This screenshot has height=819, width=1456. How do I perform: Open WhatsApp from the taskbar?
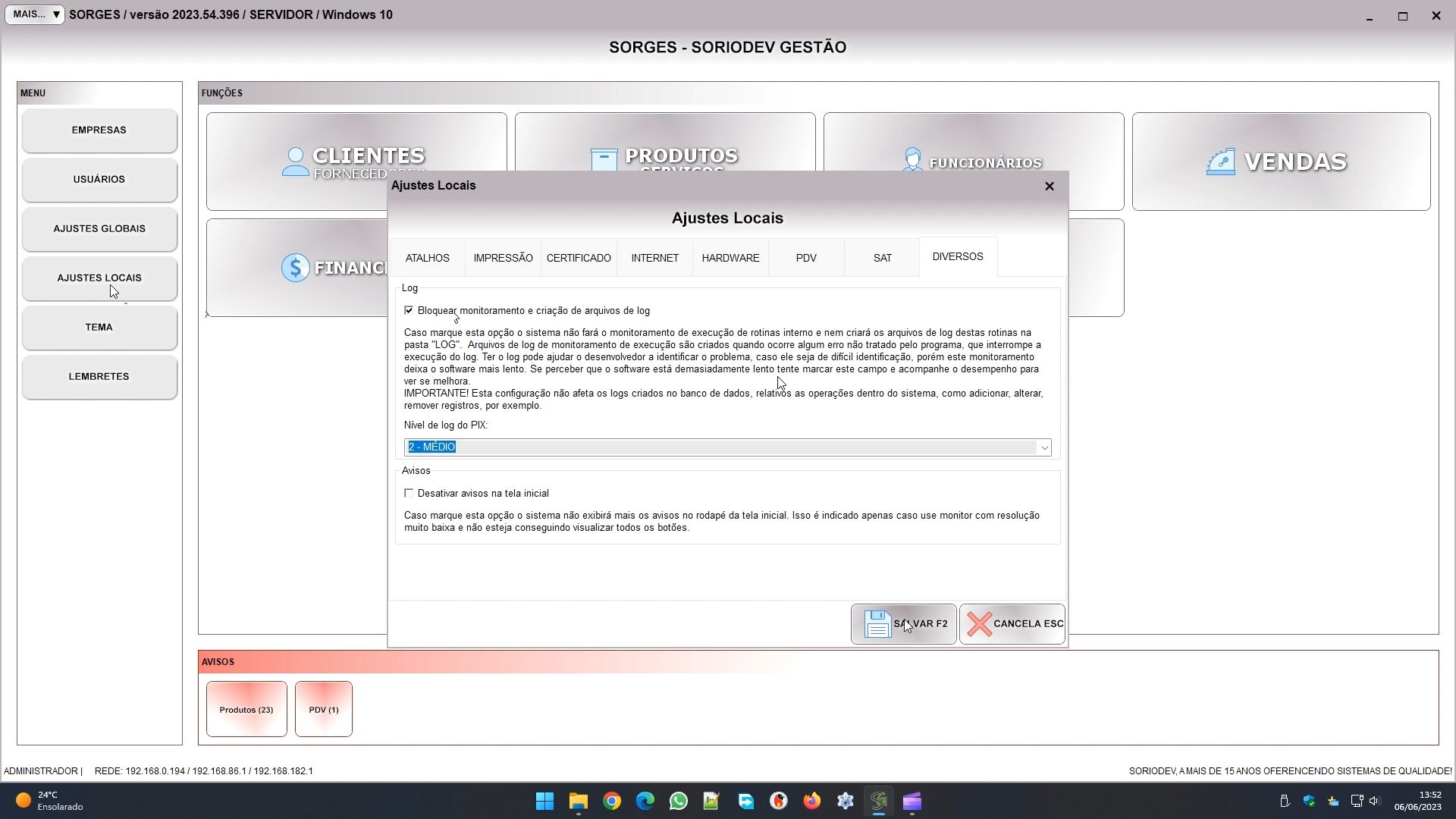coord(678,802)
